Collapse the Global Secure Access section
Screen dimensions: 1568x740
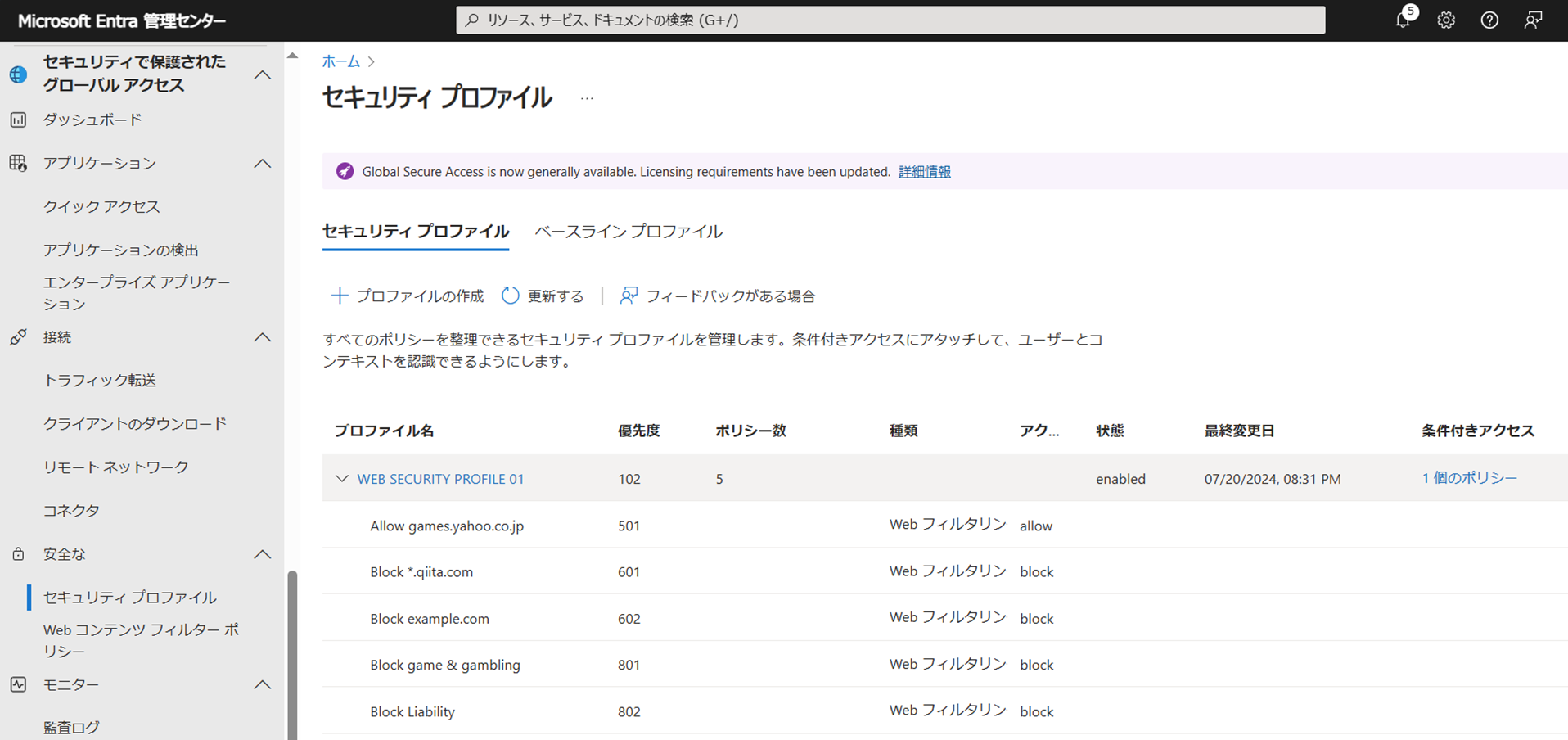pos(262,74)
